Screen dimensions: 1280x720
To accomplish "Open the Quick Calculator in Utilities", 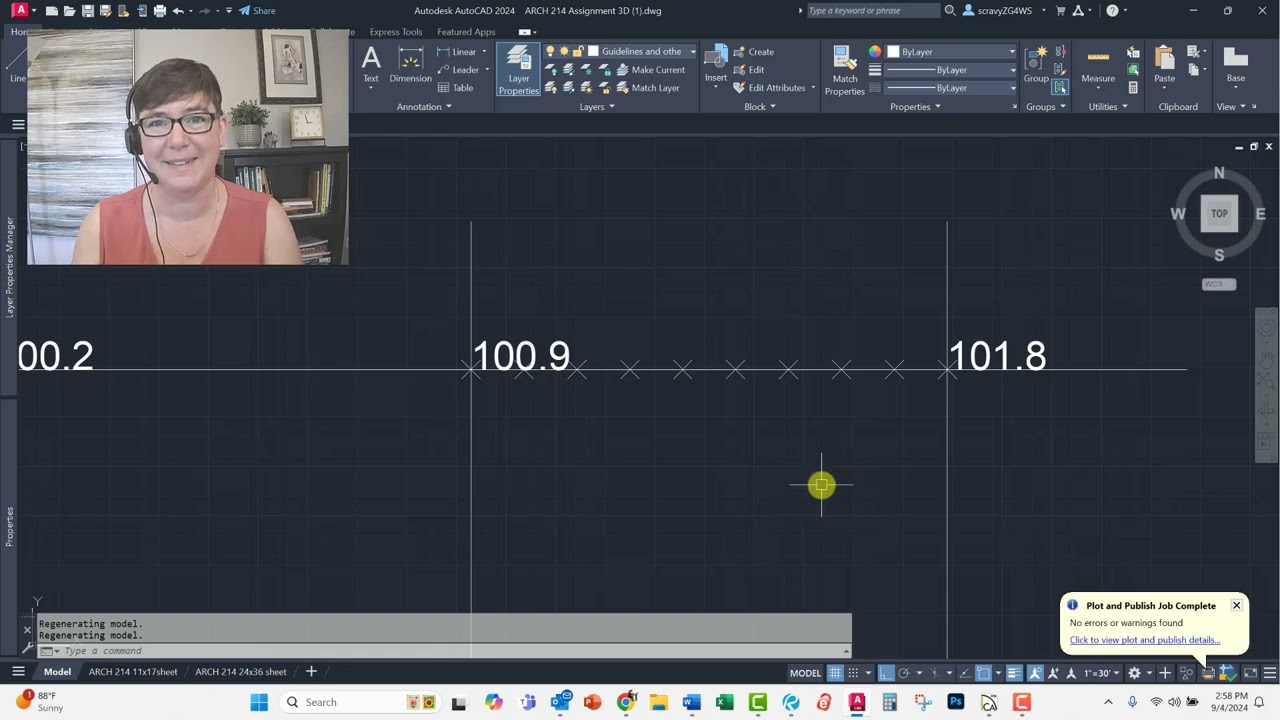I will (1133, 88).
